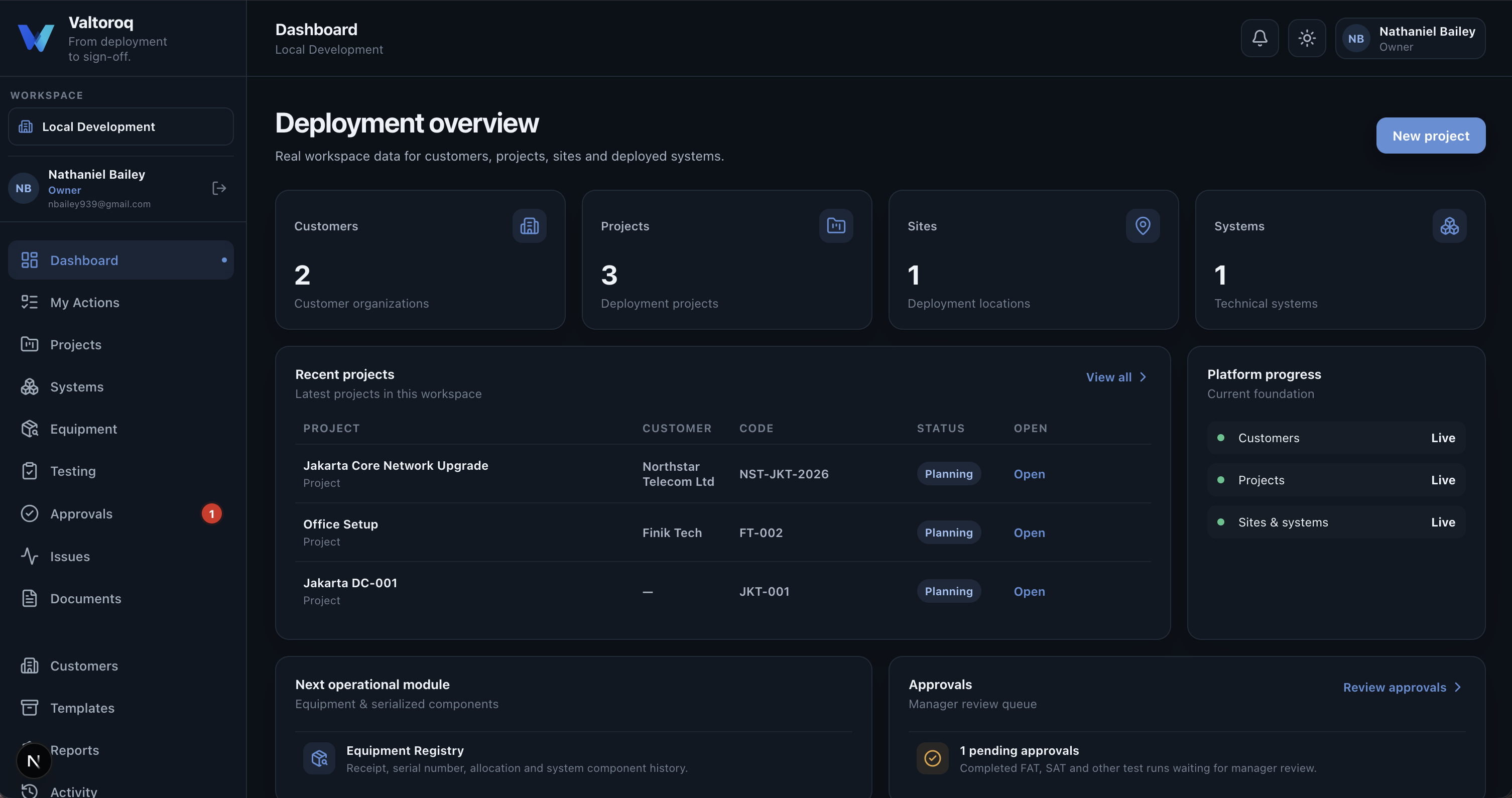Click the round N badge at bottom left
1512x798 pixels.
34,760
